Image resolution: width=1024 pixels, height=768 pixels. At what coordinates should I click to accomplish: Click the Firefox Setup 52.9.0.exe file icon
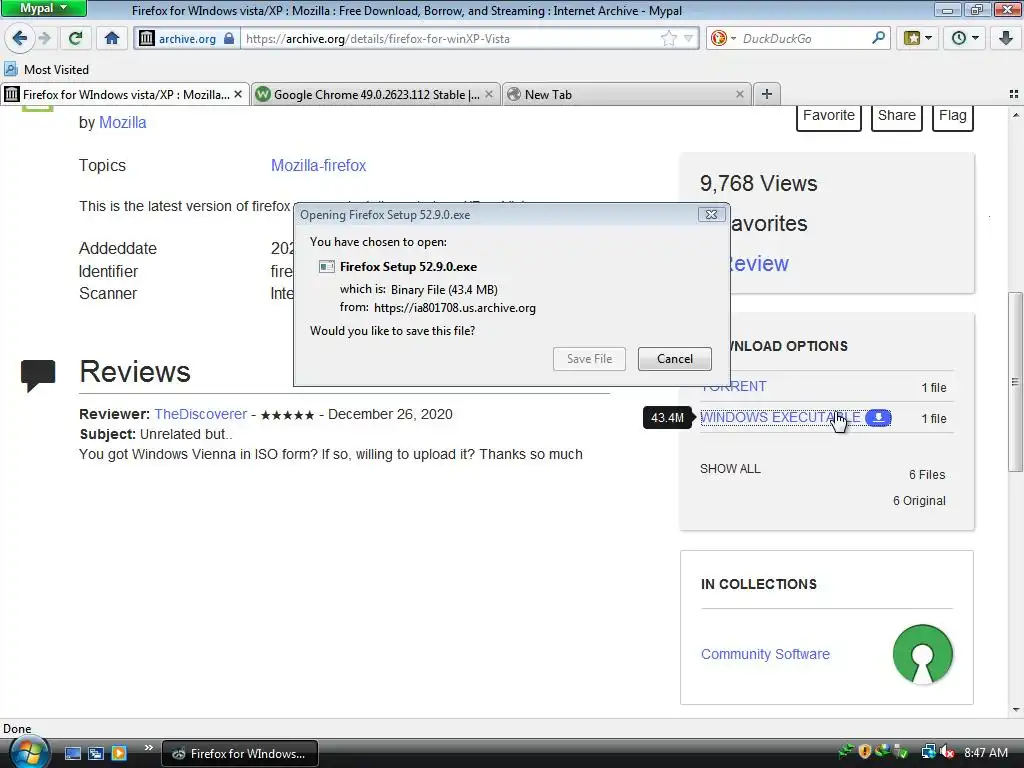coord(327,266)
